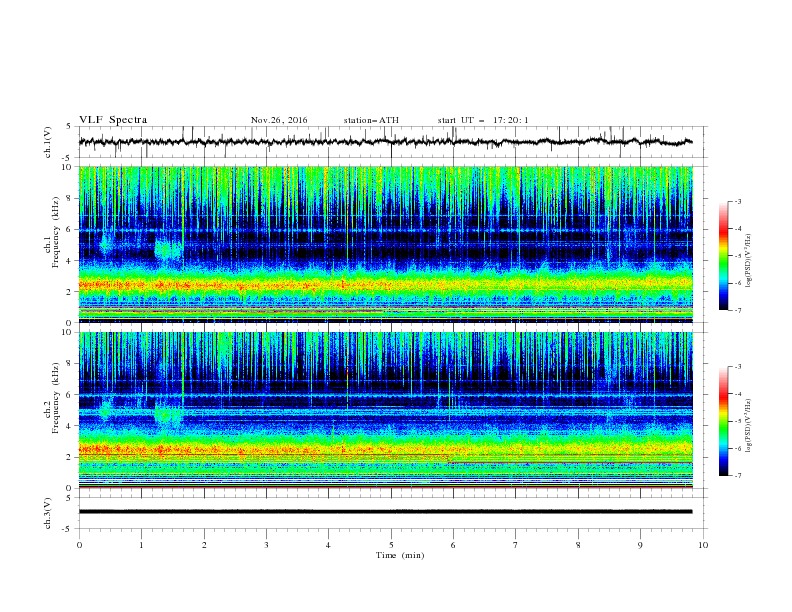This screenshot has width=792, height=612.
Task: Click the "8" tick on ch.1 frequency axis
Action: 70,198
